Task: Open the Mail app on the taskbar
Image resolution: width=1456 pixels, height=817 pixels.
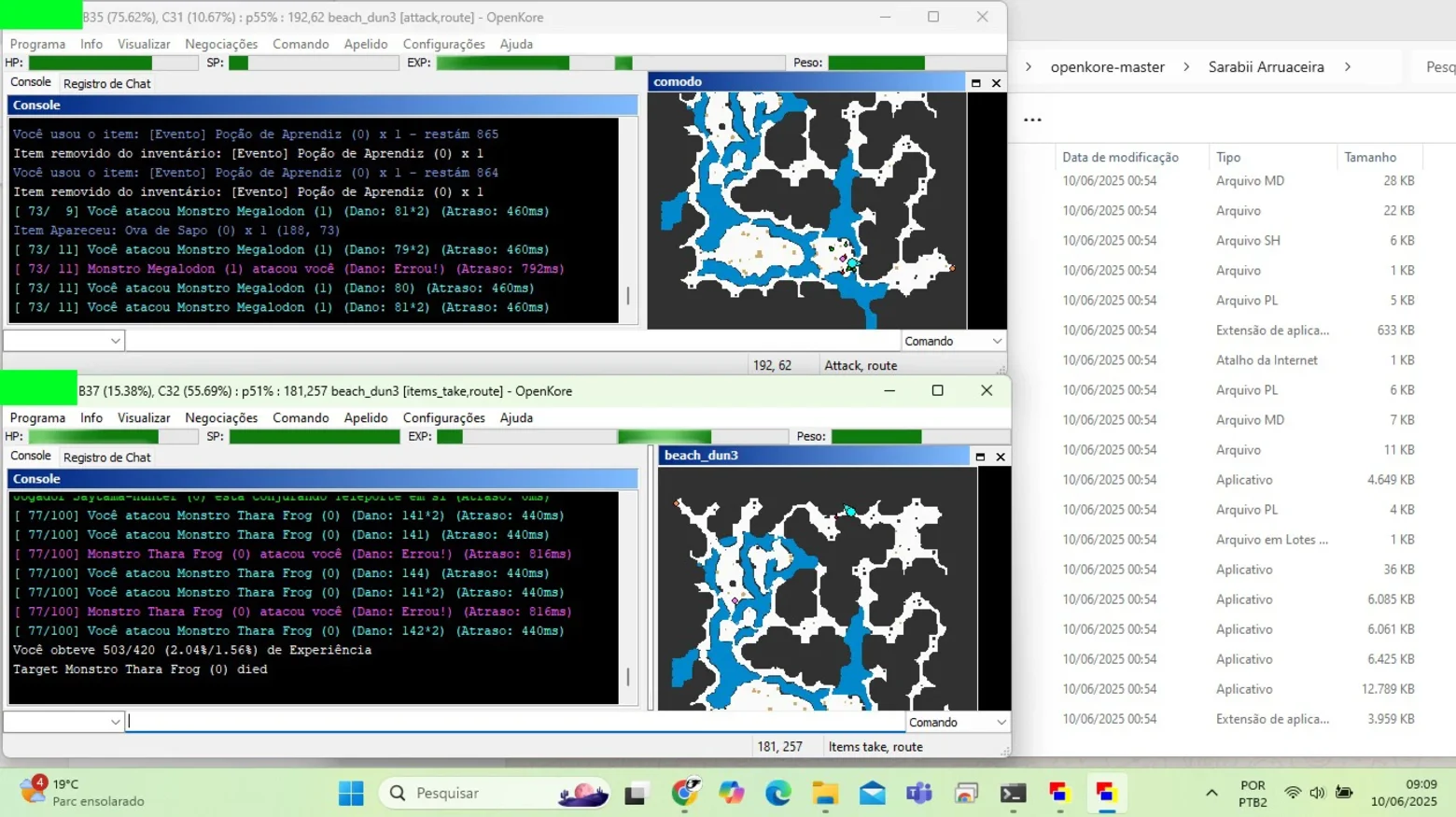Action: coord(873,794)
